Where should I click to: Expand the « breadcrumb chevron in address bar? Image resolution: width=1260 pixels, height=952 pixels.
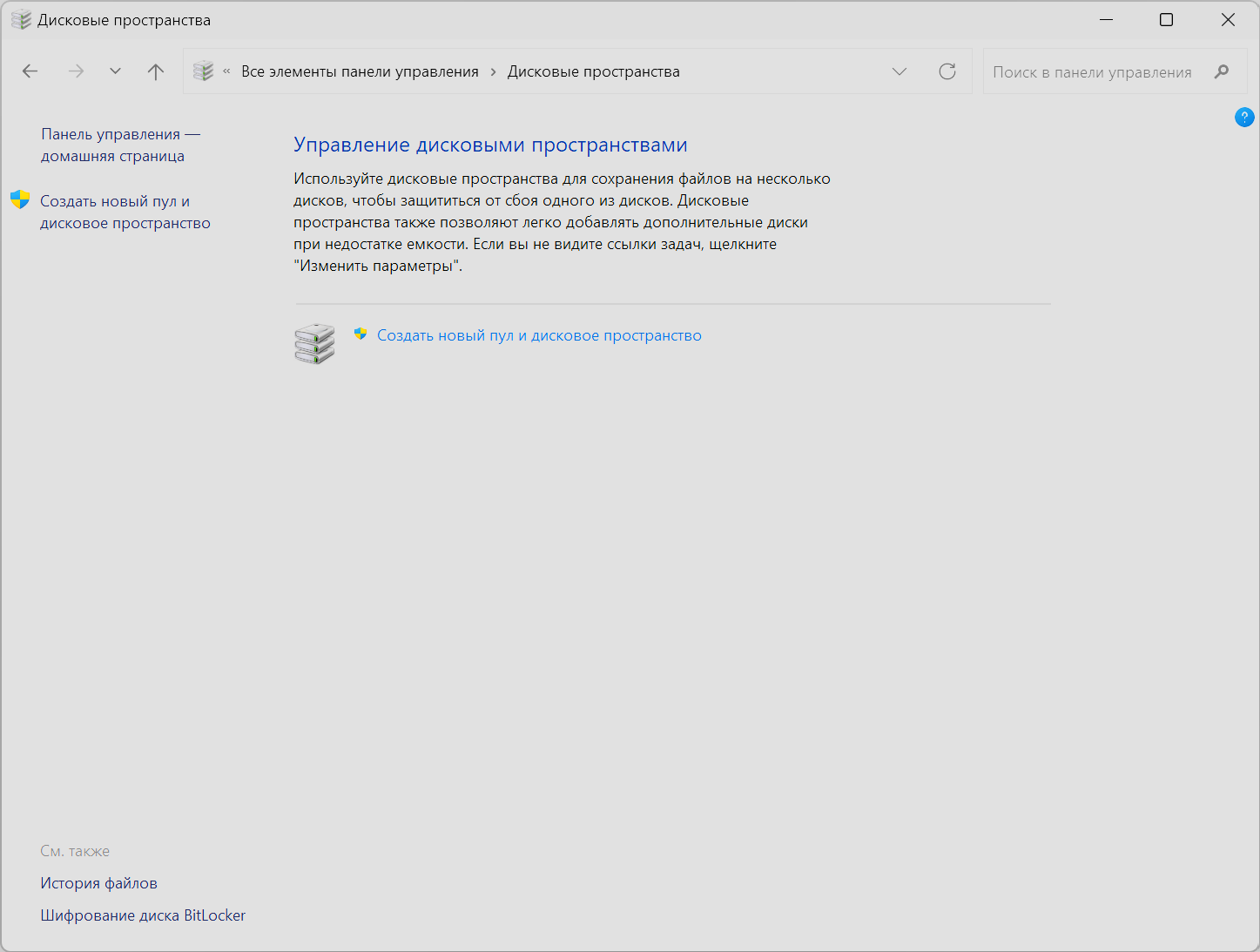click(226, 71)
